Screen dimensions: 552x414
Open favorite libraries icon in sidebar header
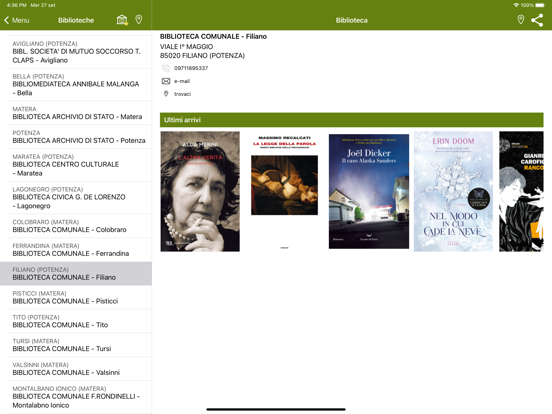pyautogui.click(x=122, y=20)
